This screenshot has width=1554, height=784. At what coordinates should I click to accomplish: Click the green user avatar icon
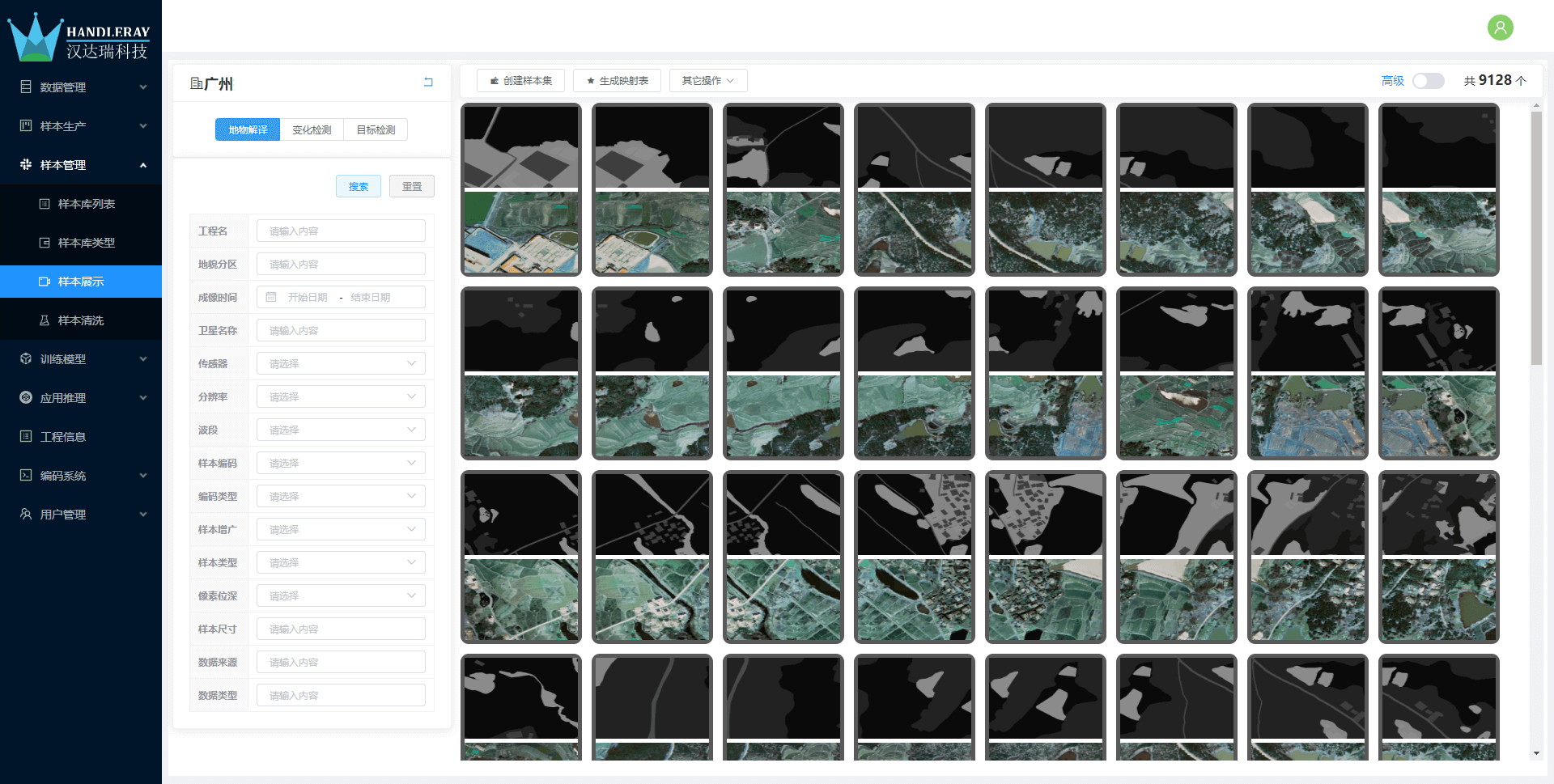[x=1500, y=28]
